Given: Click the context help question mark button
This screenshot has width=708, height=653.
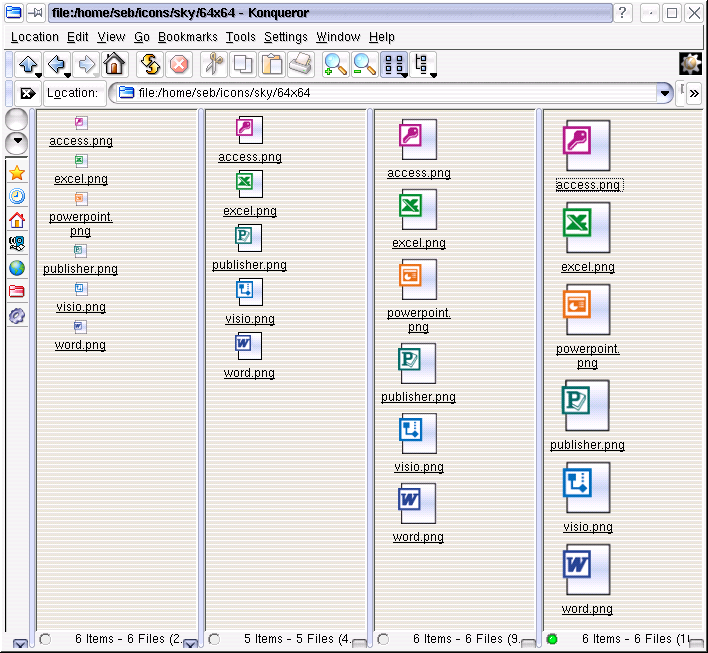Looking at the screenshot, I should 623,13.
